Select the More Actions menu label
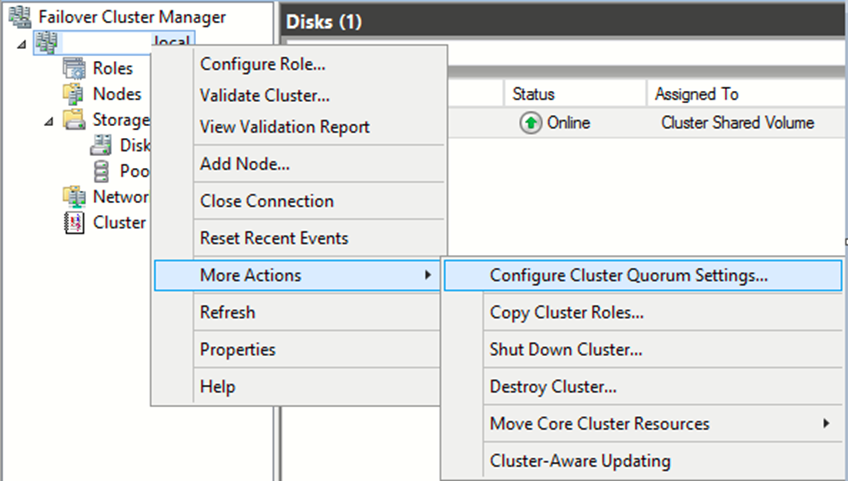This screenshot has height=481, width=848. [250, 275]
